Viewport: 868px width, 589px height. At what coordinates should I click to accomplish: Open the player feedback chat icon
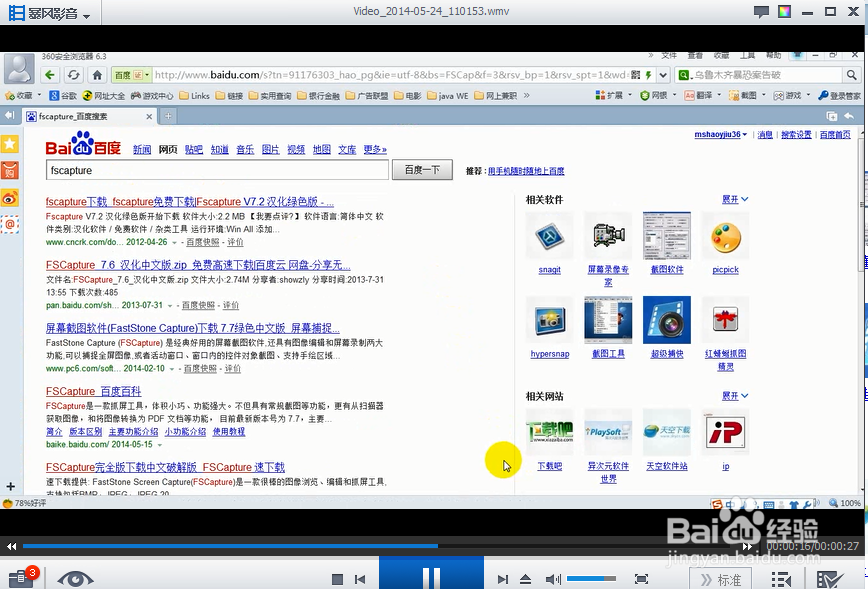coord(761,12)
